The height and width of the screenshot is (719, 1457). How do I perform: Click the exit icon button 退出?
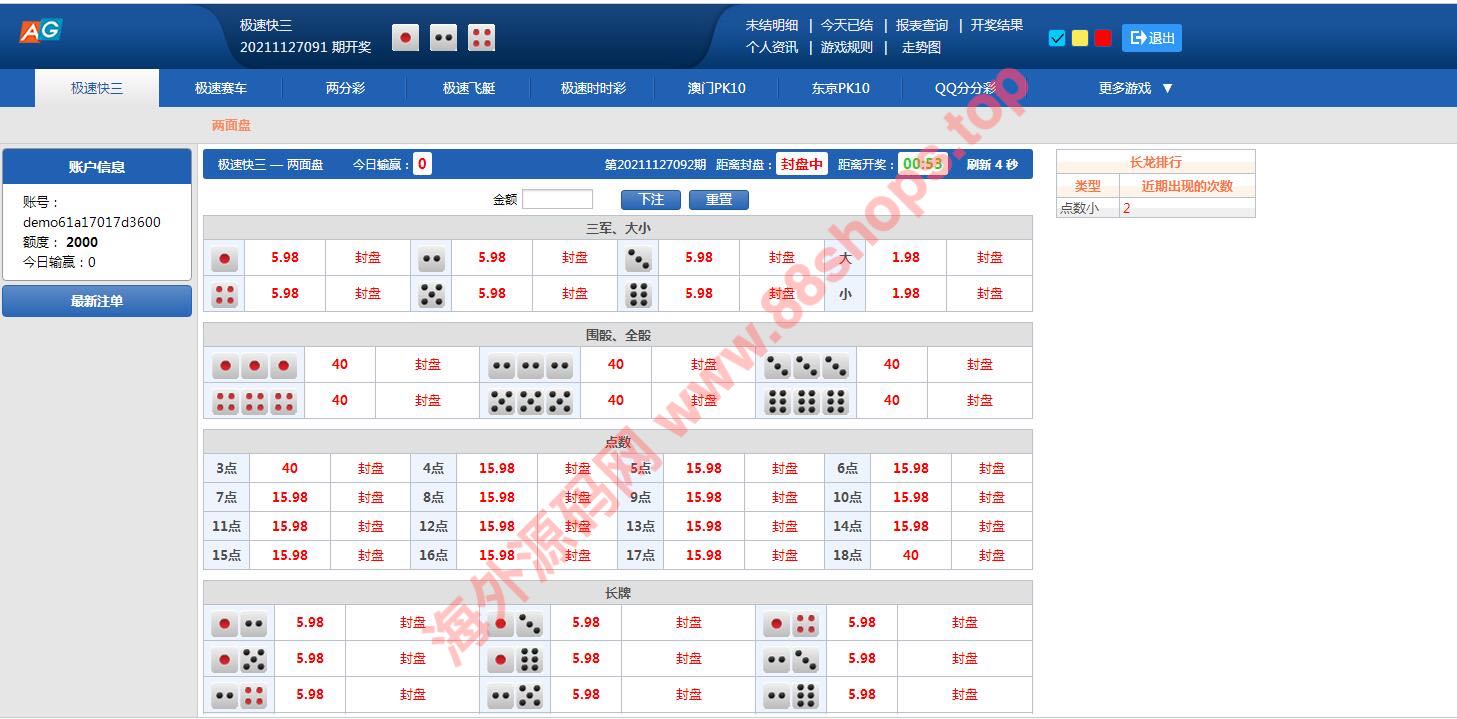tap(1151, 38)
